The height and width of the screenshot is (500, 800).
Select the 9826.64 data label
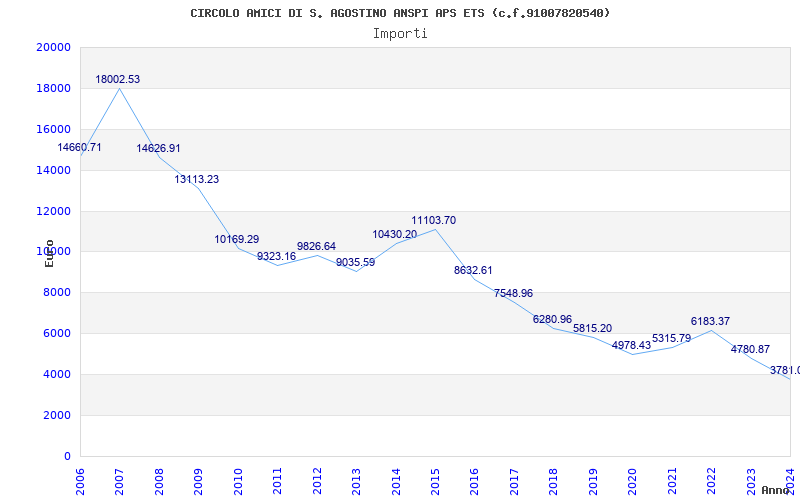(x=316, y=246)
